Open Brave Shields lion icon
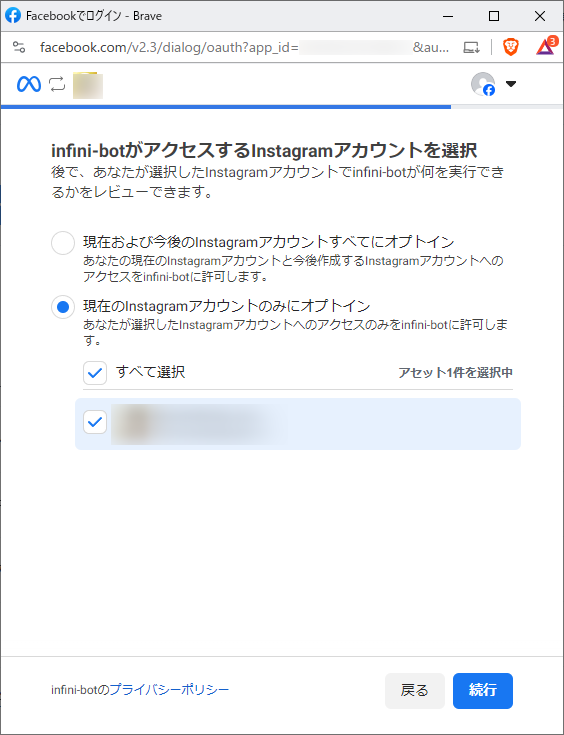This screenshot has width=564, height=735. [511, 47]
